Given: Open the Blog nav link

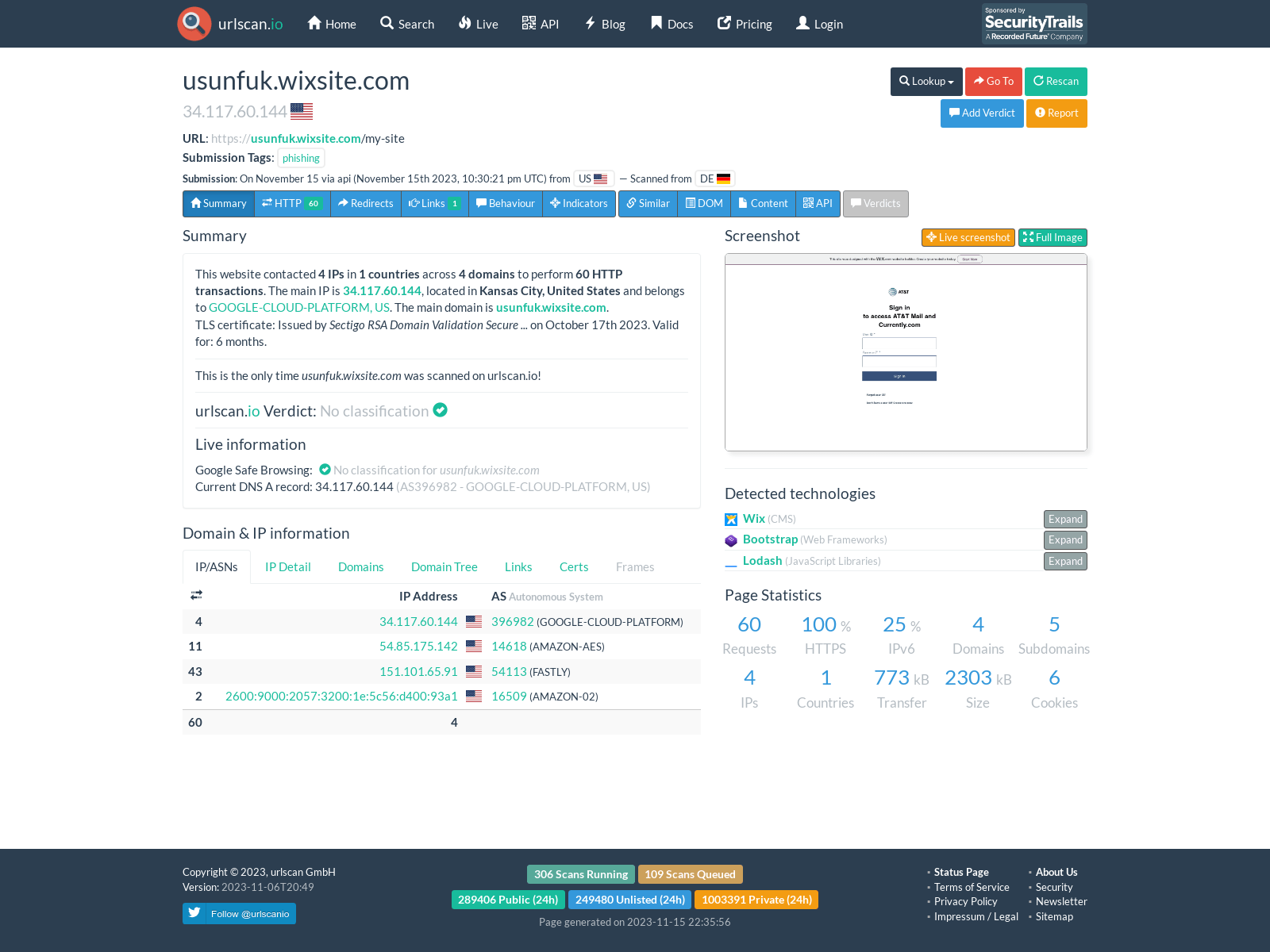Looking at the screenshot, I should point(605,24).
